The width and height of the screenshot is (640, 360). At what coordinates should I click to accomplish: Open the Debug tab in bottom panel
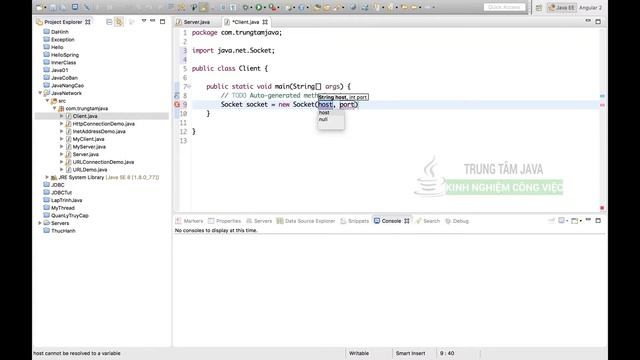tap(457, 221)
